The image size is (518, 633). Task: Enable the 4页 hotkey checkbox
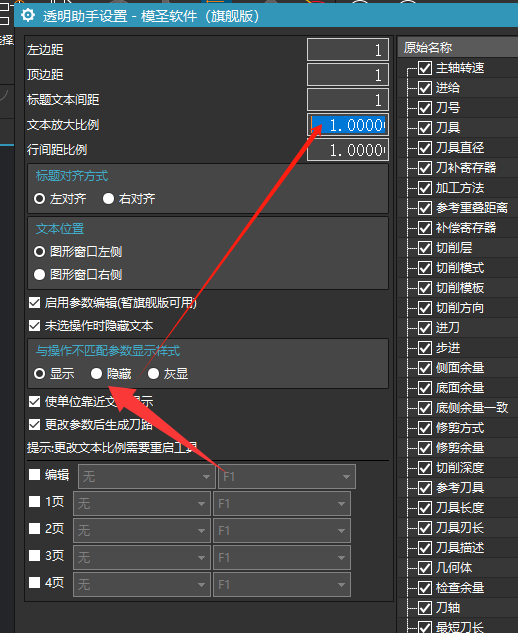click(35, 582)
